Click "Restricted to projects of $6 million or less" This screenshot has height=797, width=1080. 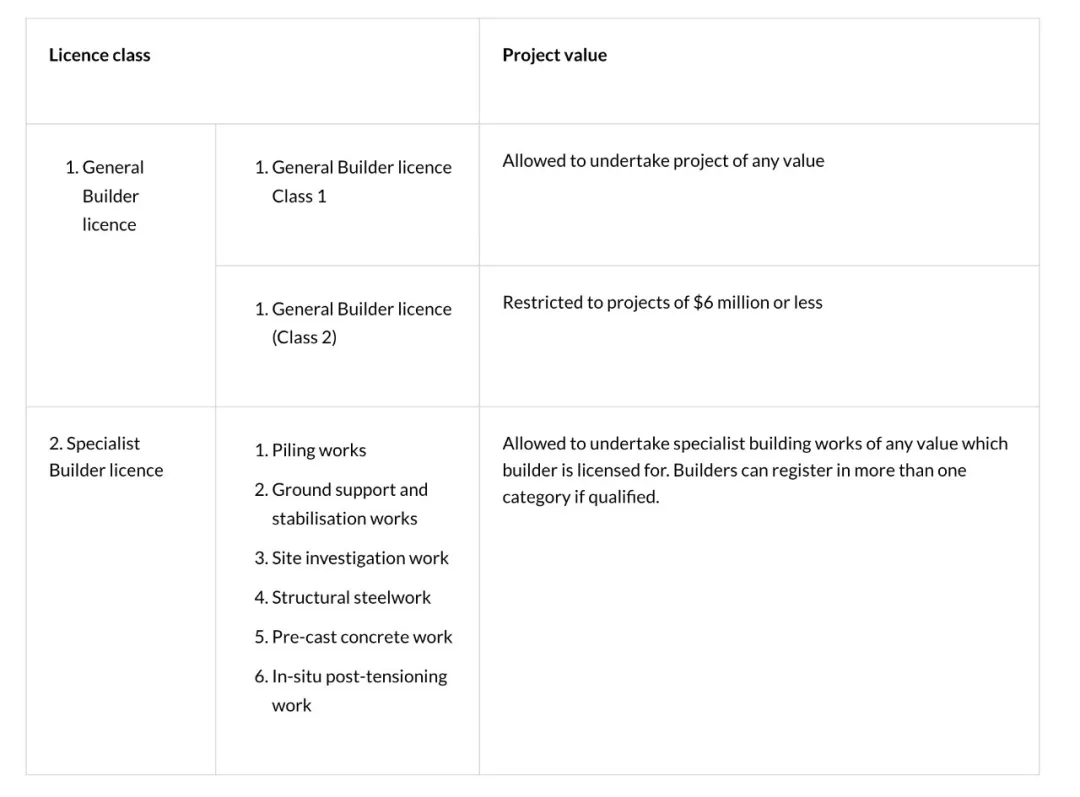[x=662, y=302]
